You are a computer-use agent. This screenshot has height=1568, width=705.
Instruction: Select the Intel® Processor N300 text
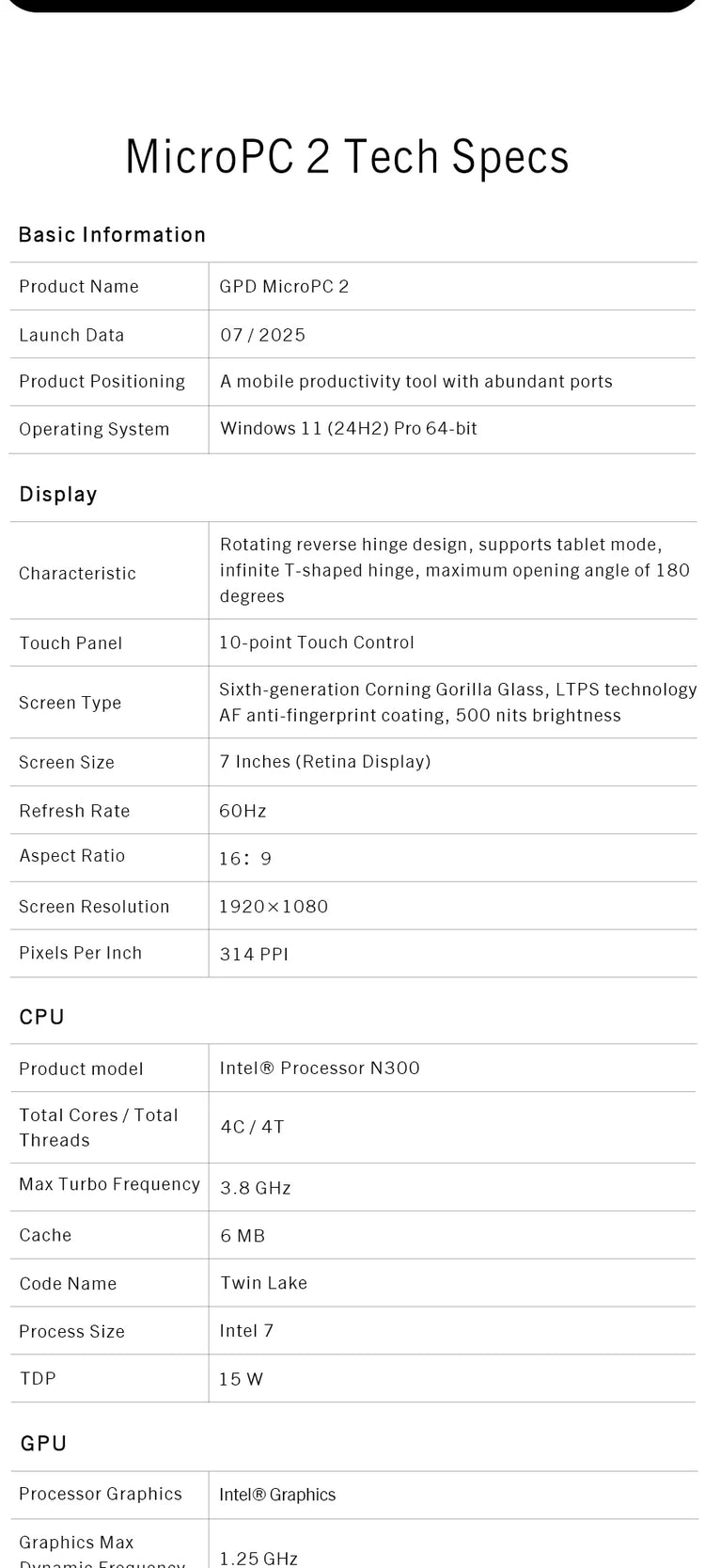pyautogui.click(x=320, y=1069)
